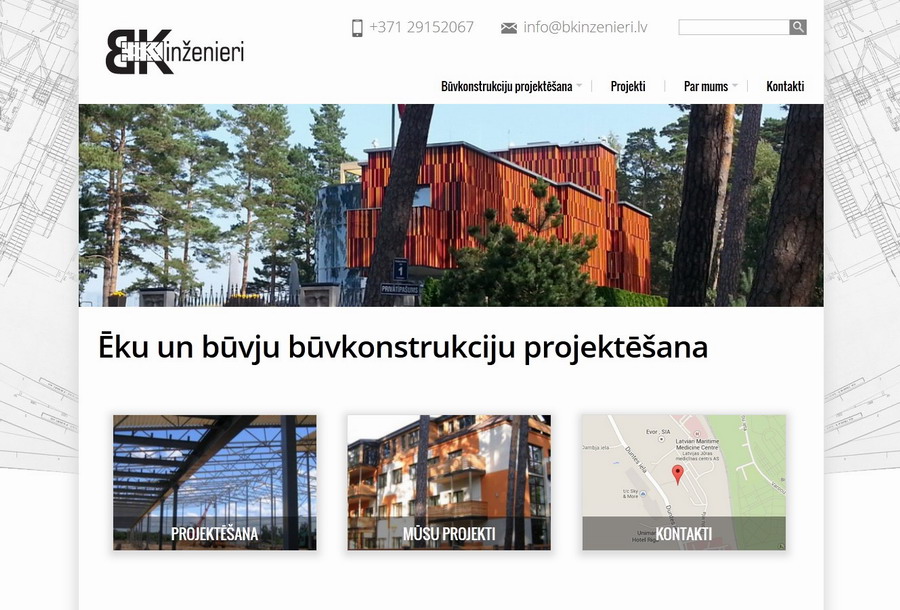
Task: Click the Ēku un būvju būvkonstrukciju heading
Action: click(403, 347)
